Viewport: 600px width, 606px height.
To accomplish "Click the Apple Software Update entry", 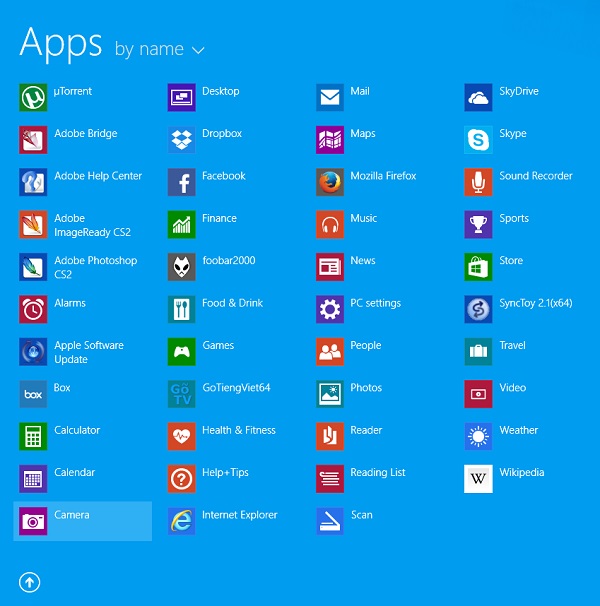I will (x=88, y=352).
